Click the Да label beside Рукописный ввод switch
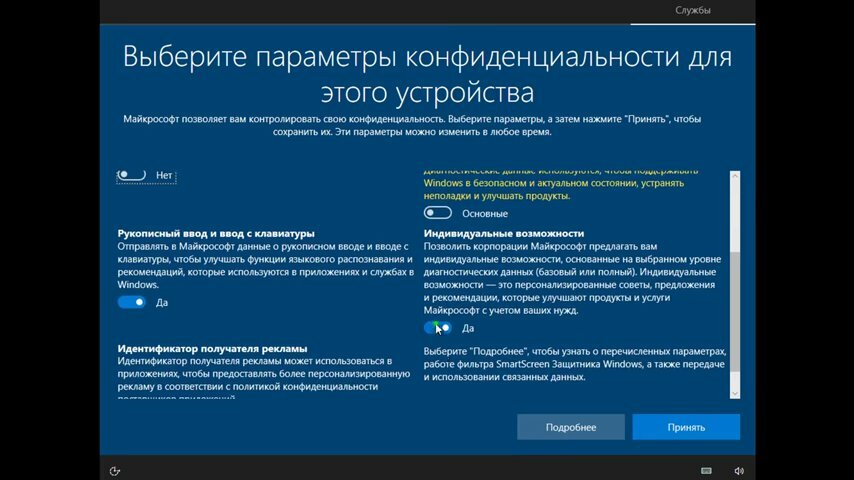This screenshot has width=854, height=480. point(162,302)
